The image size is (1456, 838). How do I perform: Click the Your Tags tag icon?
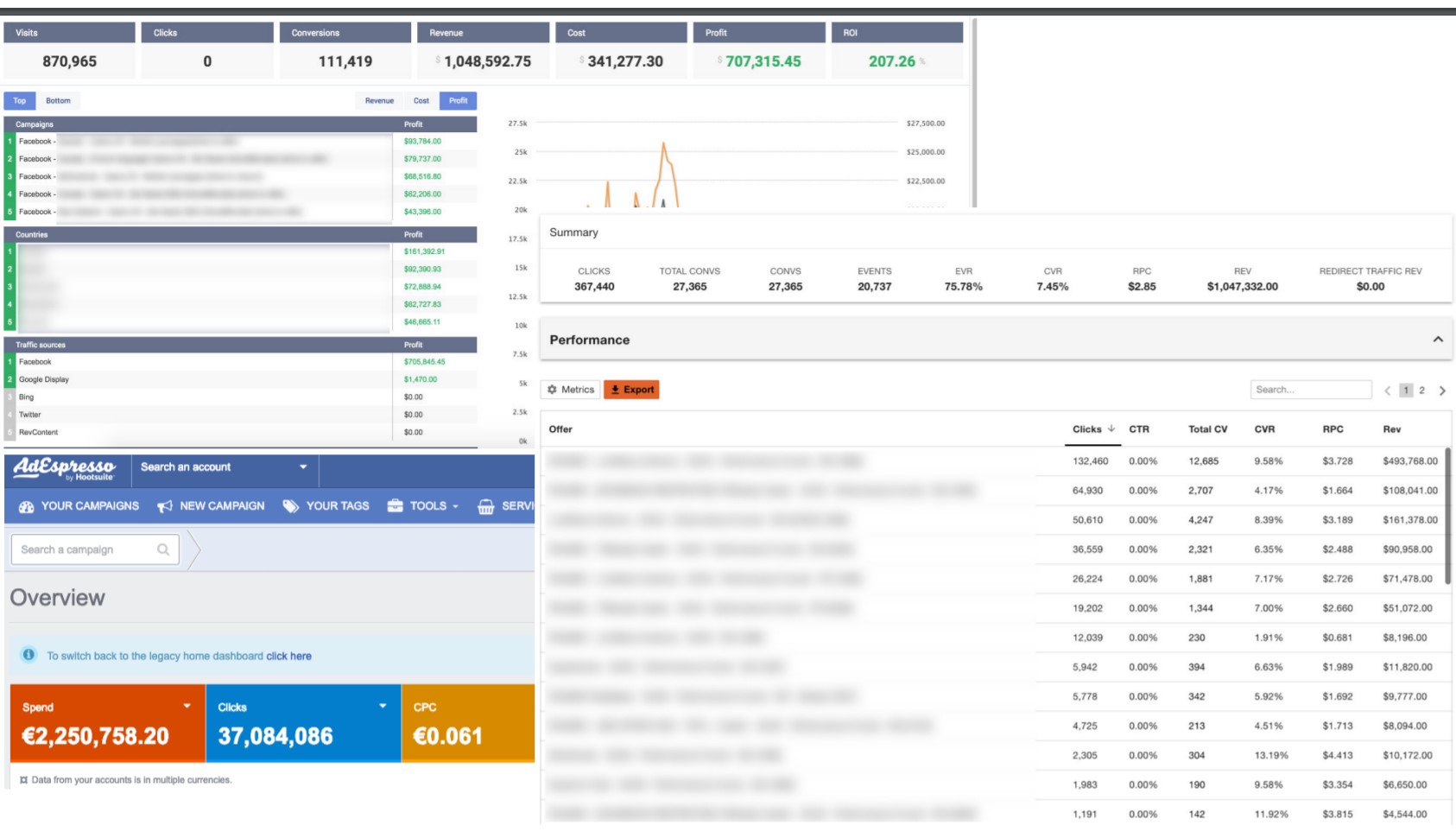(291, 506)
